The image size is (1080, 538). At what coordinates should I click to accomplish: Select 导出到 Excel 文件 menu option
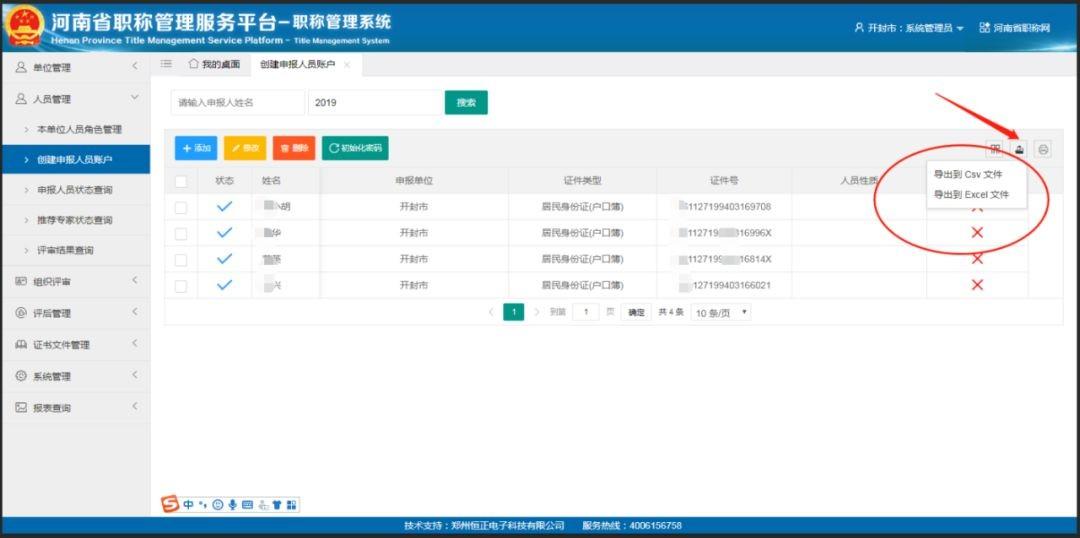point(971,195)
